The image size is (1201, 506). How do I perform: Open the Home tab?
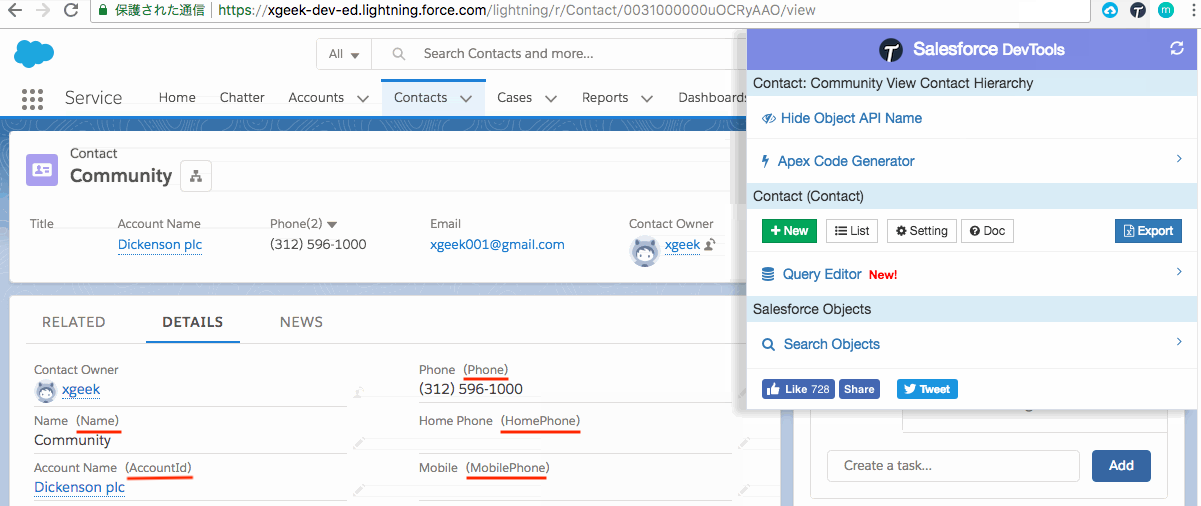pyautogui.click(x=177, y=98)
